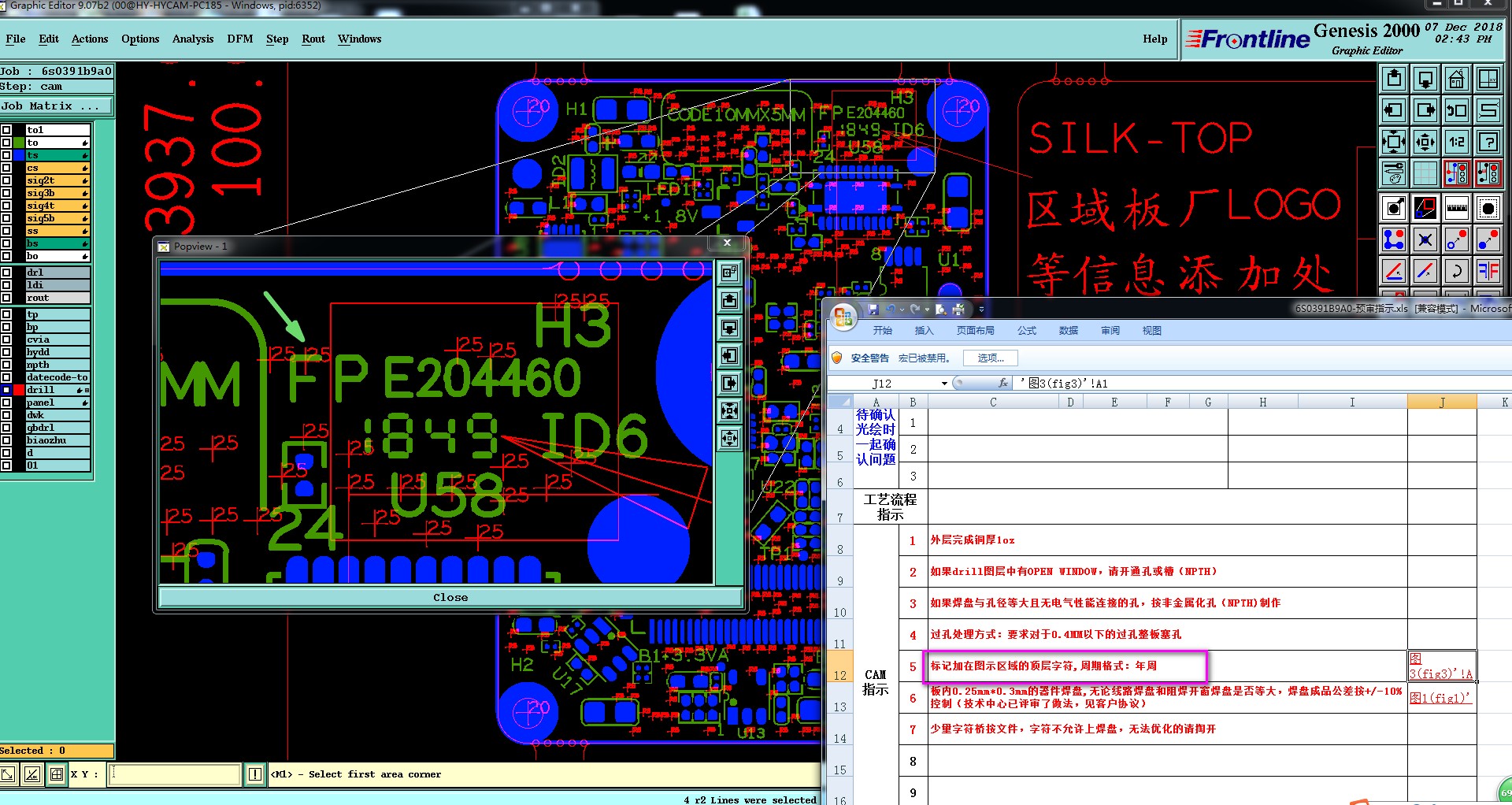Toggle visibility checkbox of layer cs
The width and height of the screenshot is (1512, 805).
click(6, 168)
